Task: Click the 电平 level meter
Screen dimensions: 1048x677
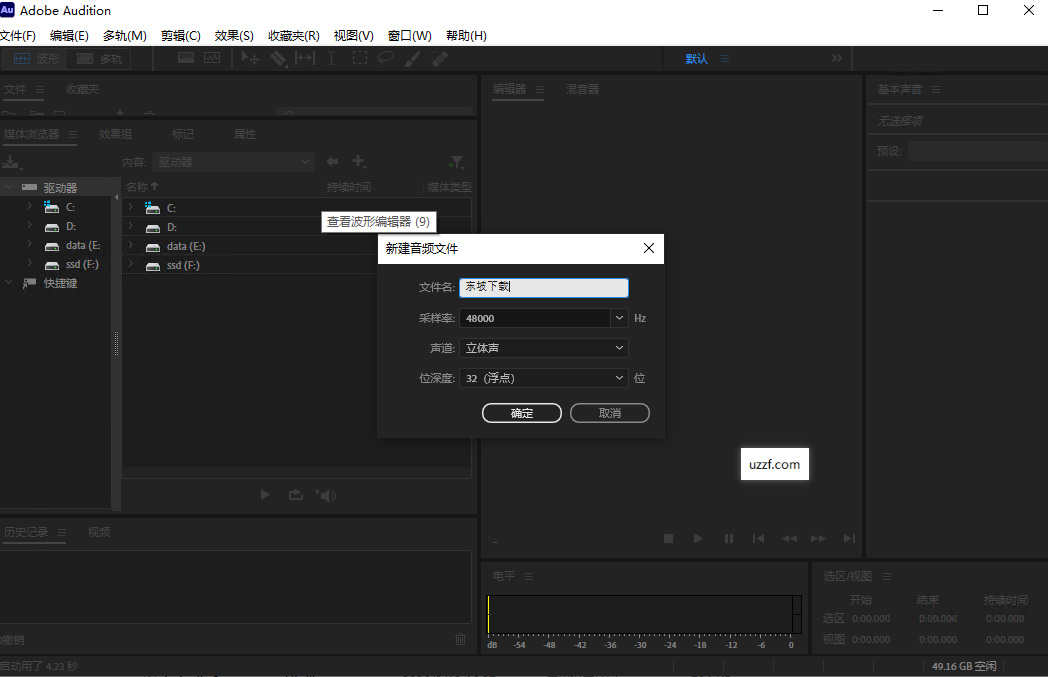Action: click(640, 614)
